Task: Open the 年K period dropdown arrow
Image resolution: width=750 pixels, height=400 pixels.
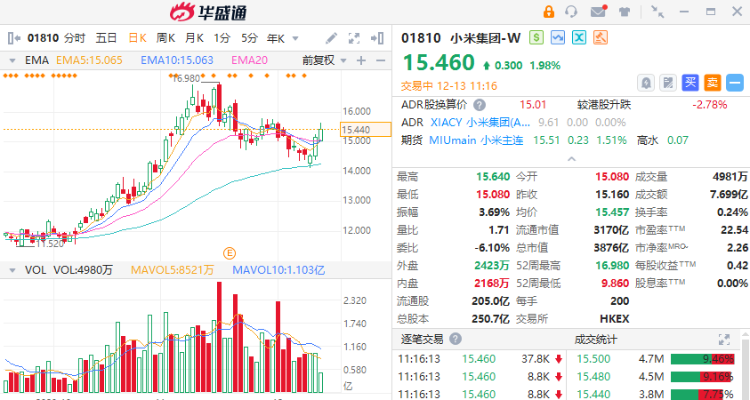Action: [296, 39]
